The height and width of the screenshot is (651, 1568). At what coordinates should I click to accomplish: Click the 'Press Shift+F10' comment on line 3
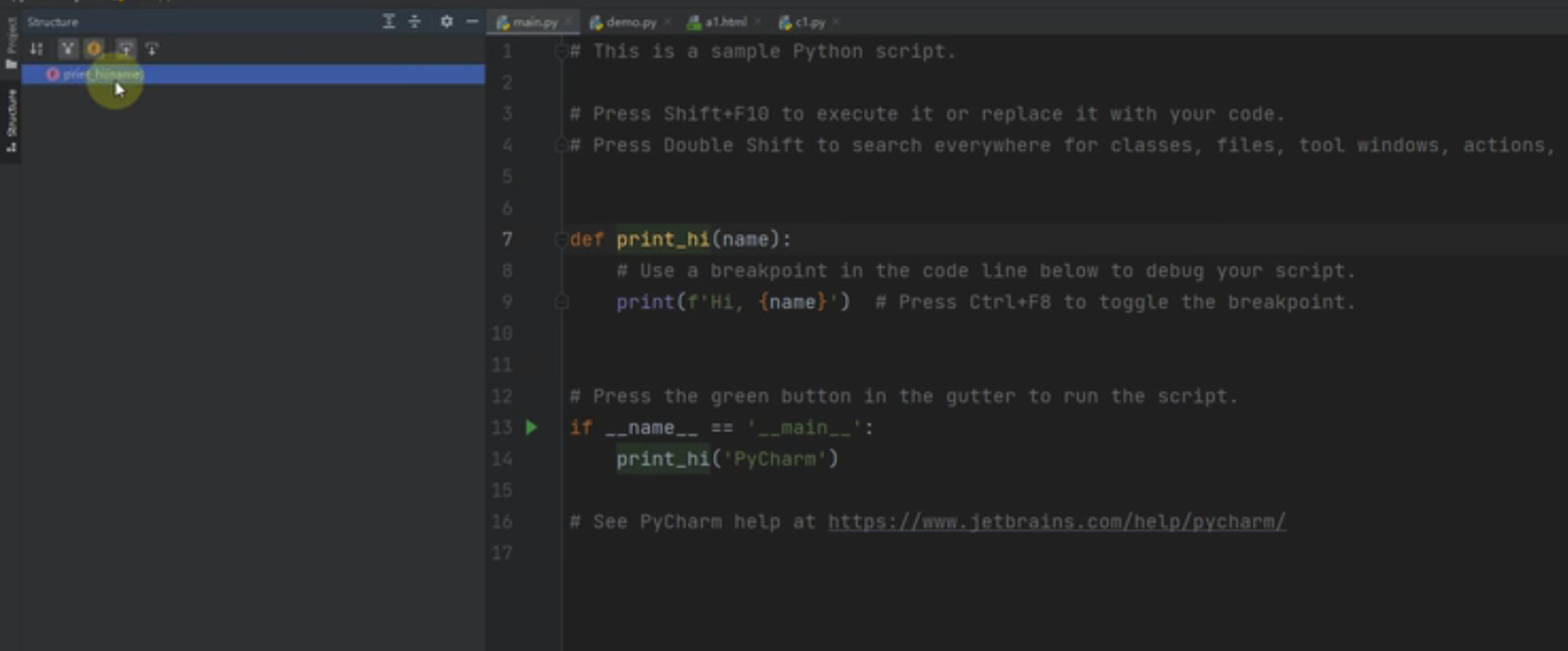pyautogui.click(x=927, y=114)
